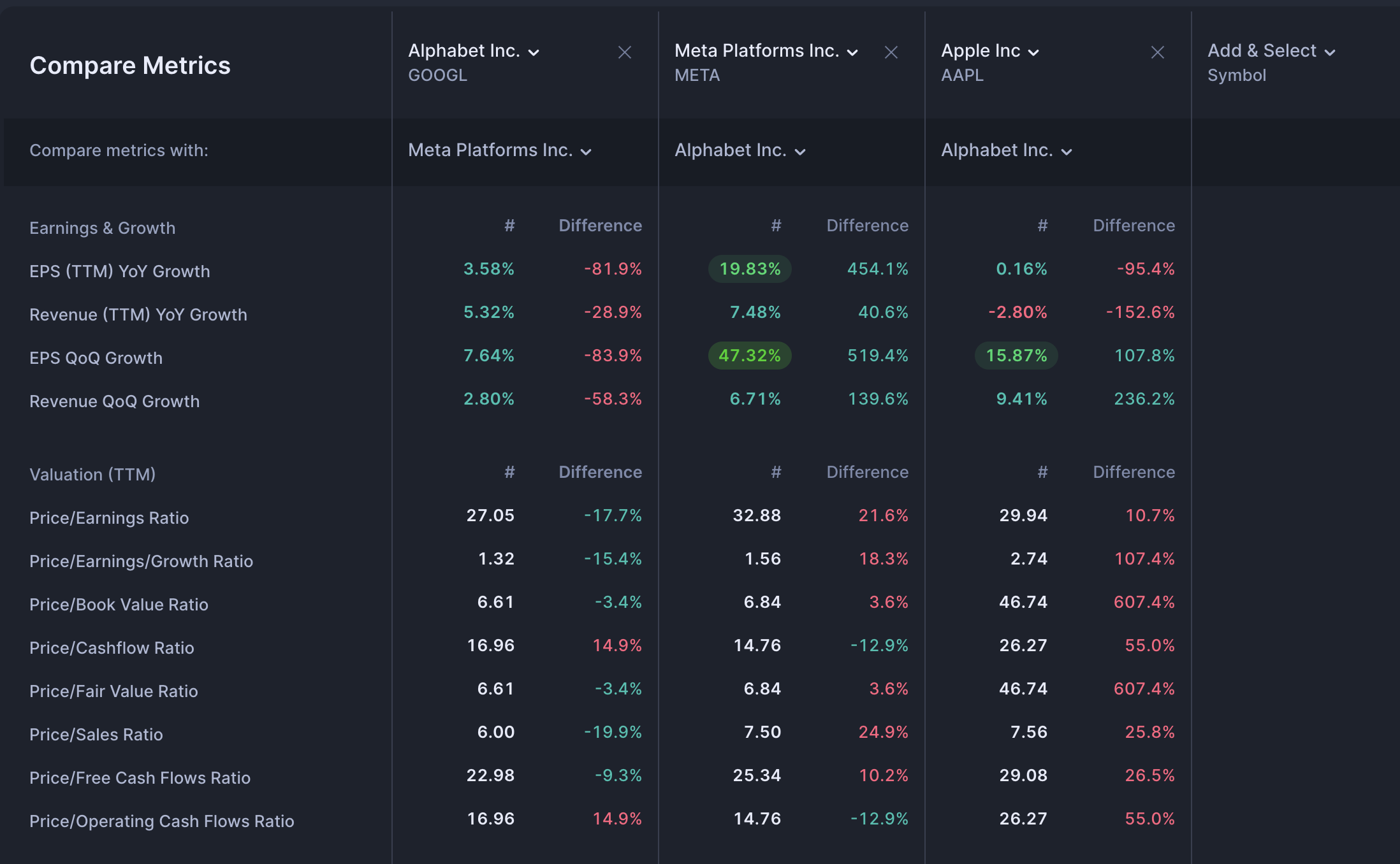Click Apple's 29.08 Price/Free Cash Flows value
Screen dimensions: 1400x864
[1023, 775]
